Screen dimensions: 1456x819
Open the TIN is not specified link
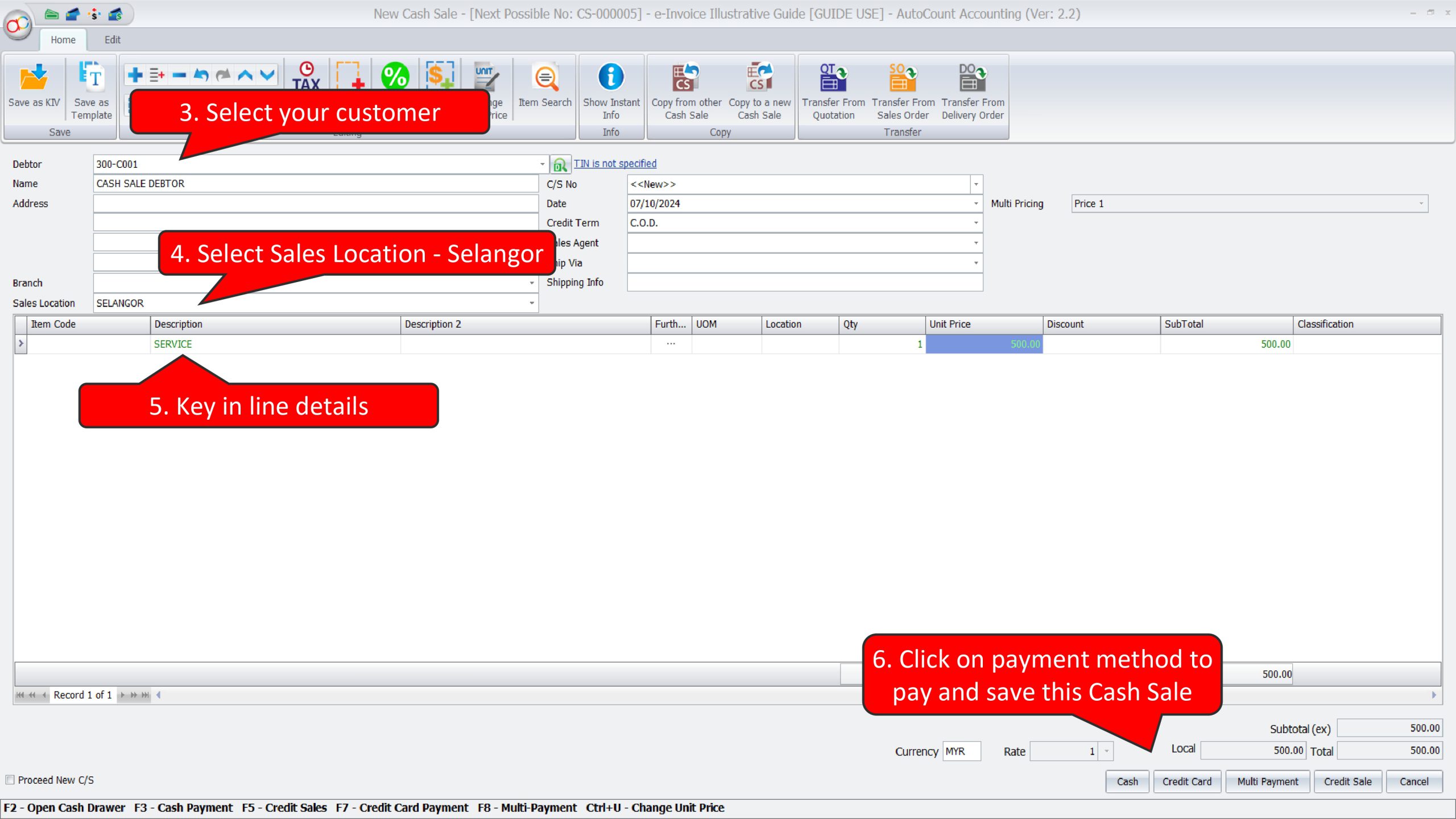point(615,164)
